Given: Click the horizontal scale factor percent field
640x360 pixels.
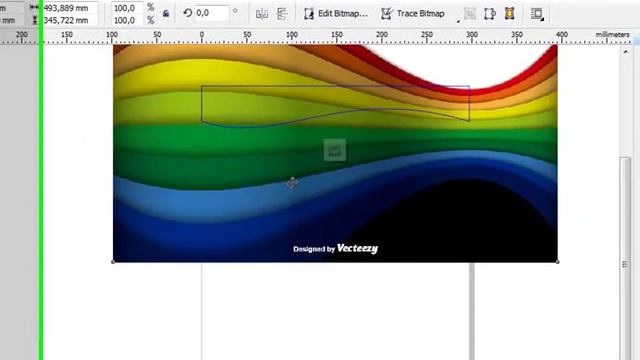Looking at the screenshot, I should click(x=127, y=8).
